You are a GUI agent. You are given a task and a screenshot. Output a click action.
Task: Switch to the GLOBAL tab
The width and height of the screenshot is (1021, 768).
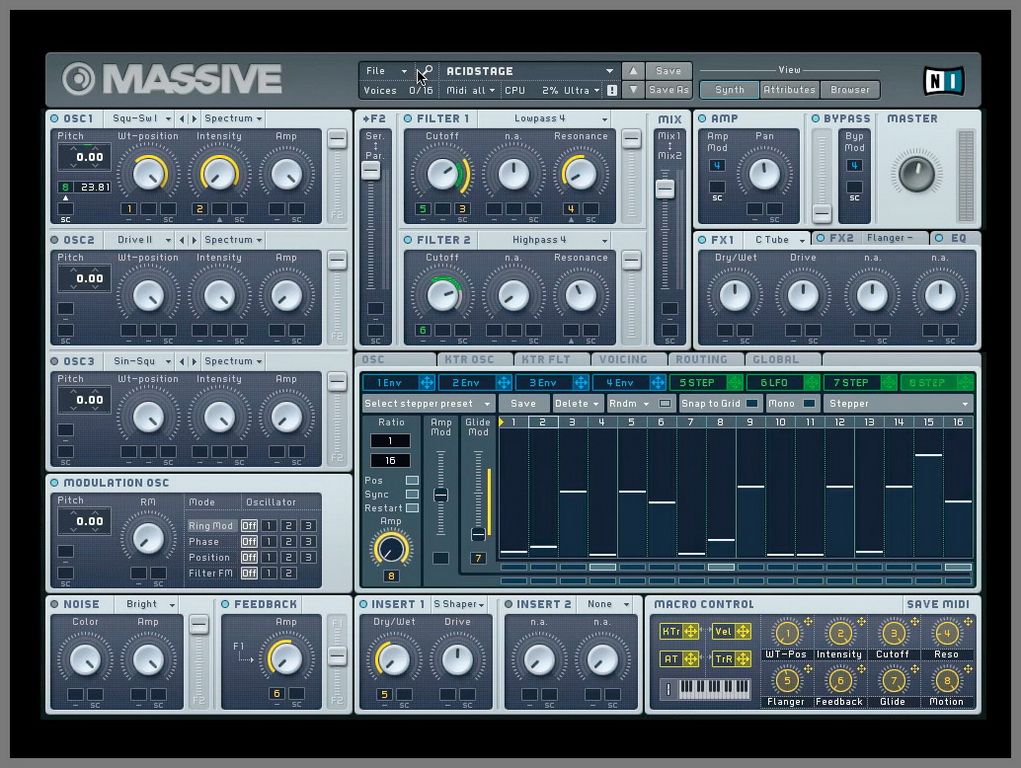783,360
